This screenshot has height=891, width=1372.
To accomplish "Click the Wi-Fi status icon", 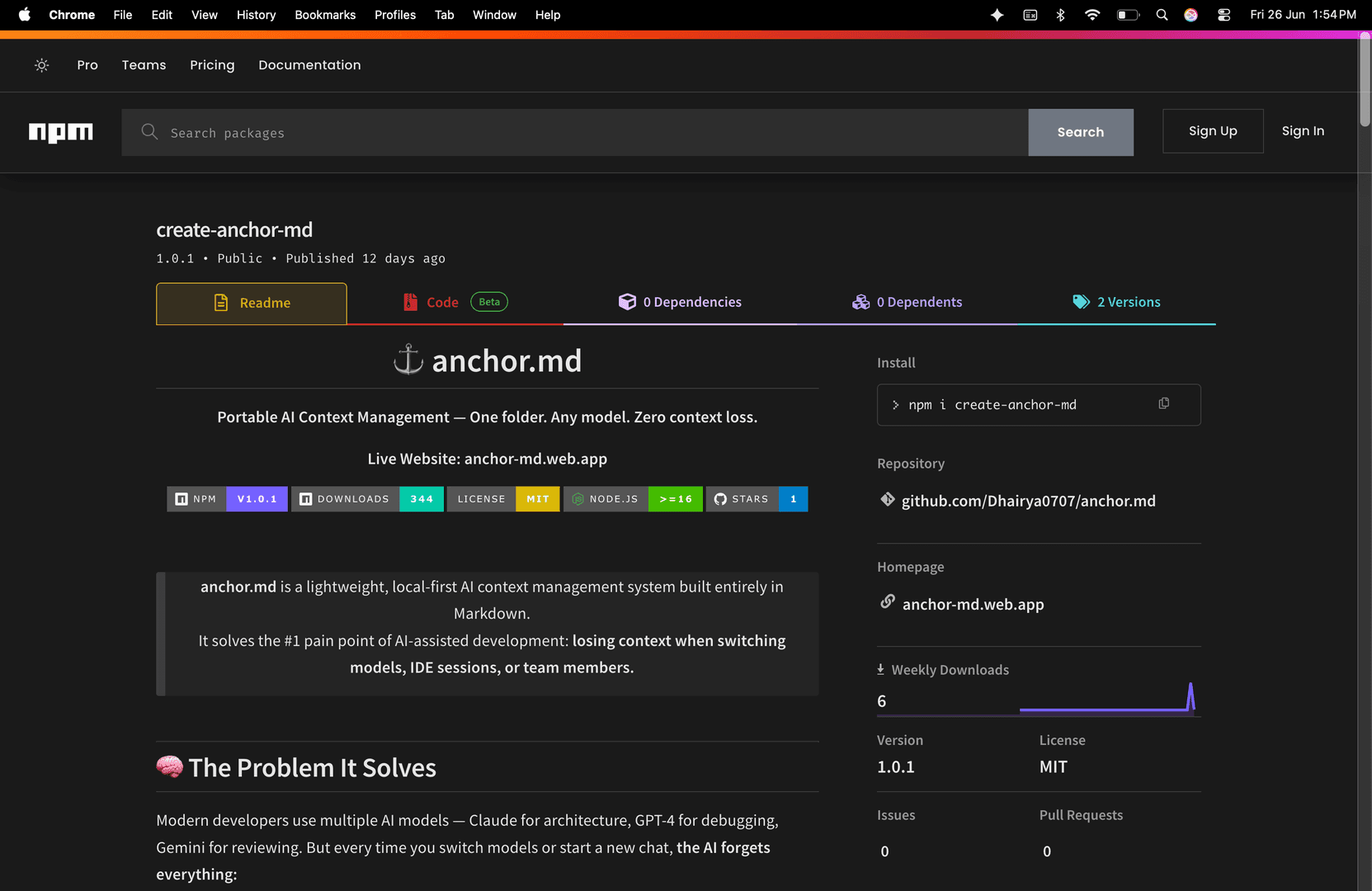I will [1092, 15].
